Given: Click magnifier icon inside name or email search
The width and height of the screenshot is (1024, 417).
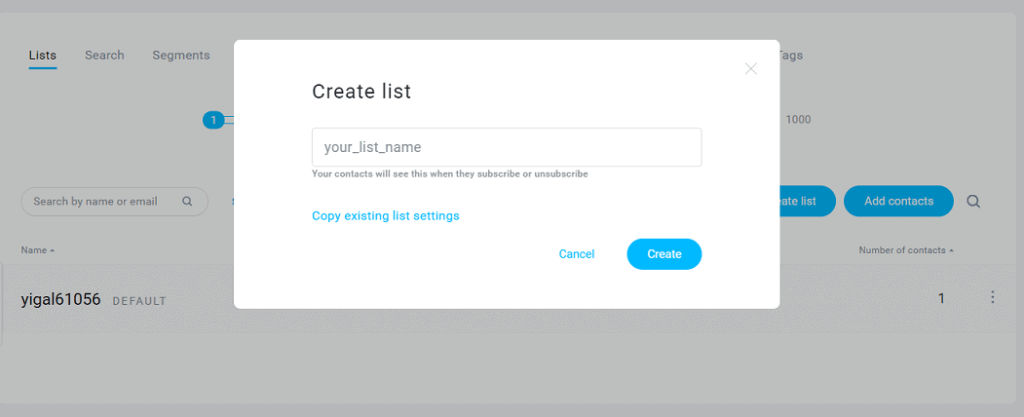Looking at the screenshot, I should click(187, 202).
